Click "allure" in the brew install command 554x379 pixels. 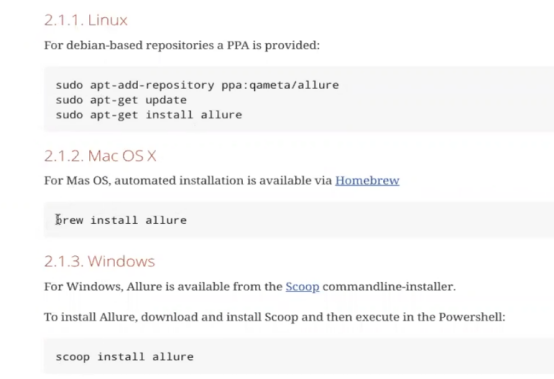coord(166,220)
